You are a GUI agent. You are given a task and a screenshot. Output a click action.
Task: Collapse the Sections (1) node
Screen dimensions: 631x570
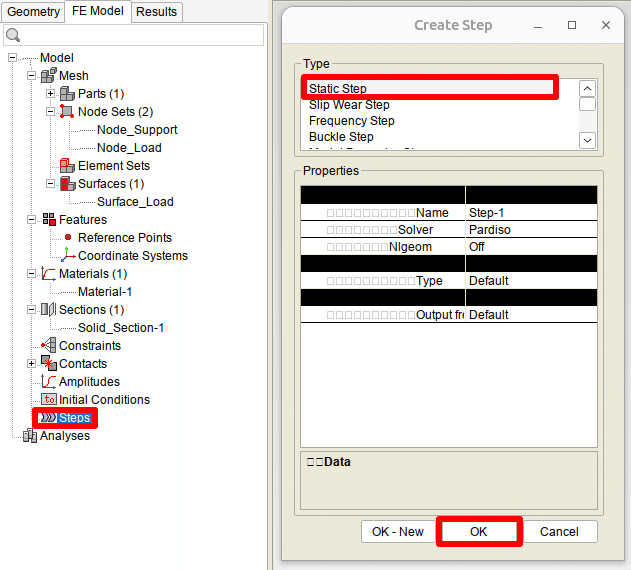(x=31, y=310)
